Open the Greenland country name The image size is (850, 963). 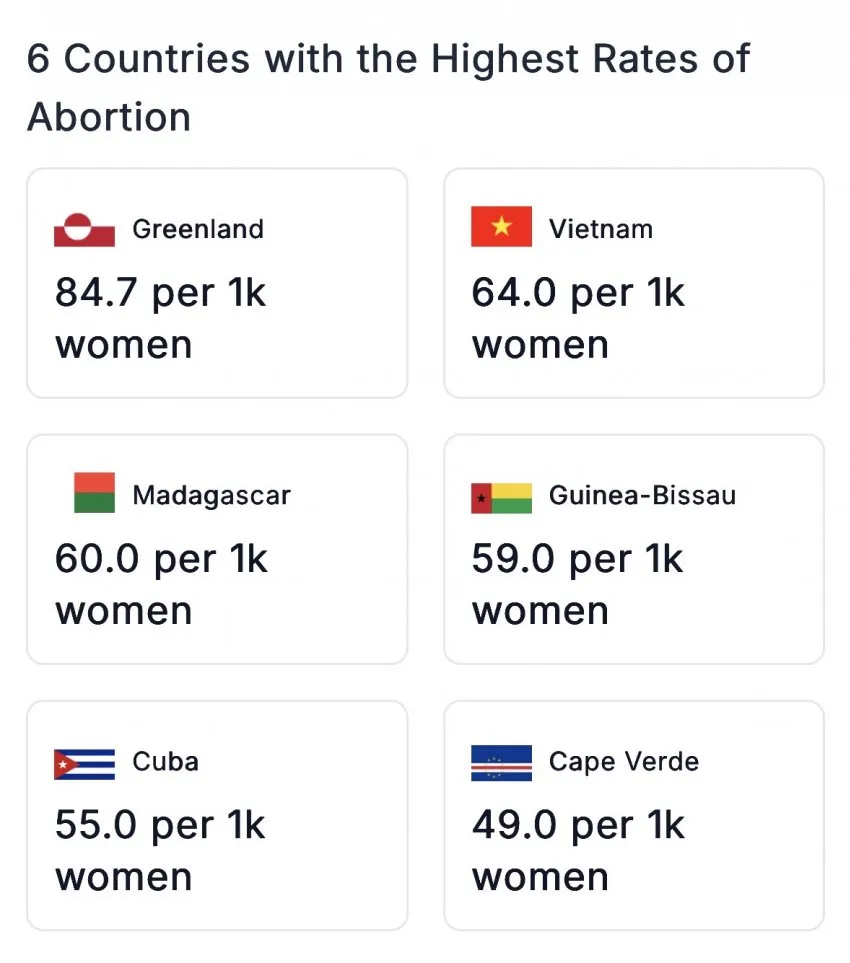198,229
